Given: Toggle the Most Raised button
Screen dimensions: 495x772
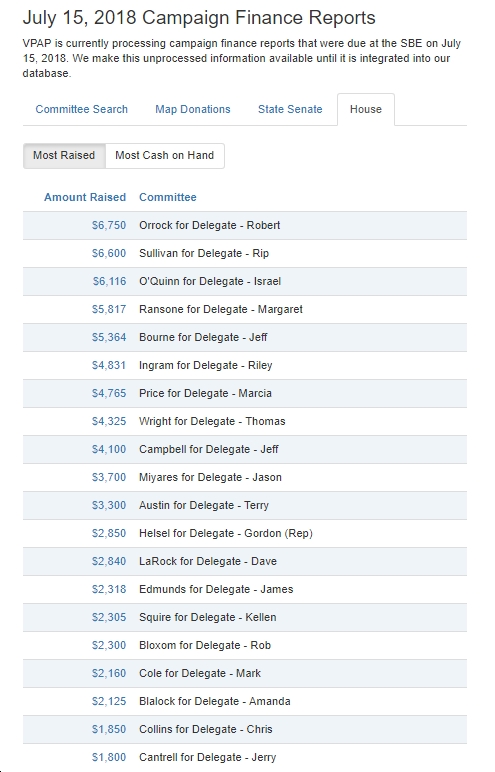Looking at the screenshot, I should click(64, 156).
